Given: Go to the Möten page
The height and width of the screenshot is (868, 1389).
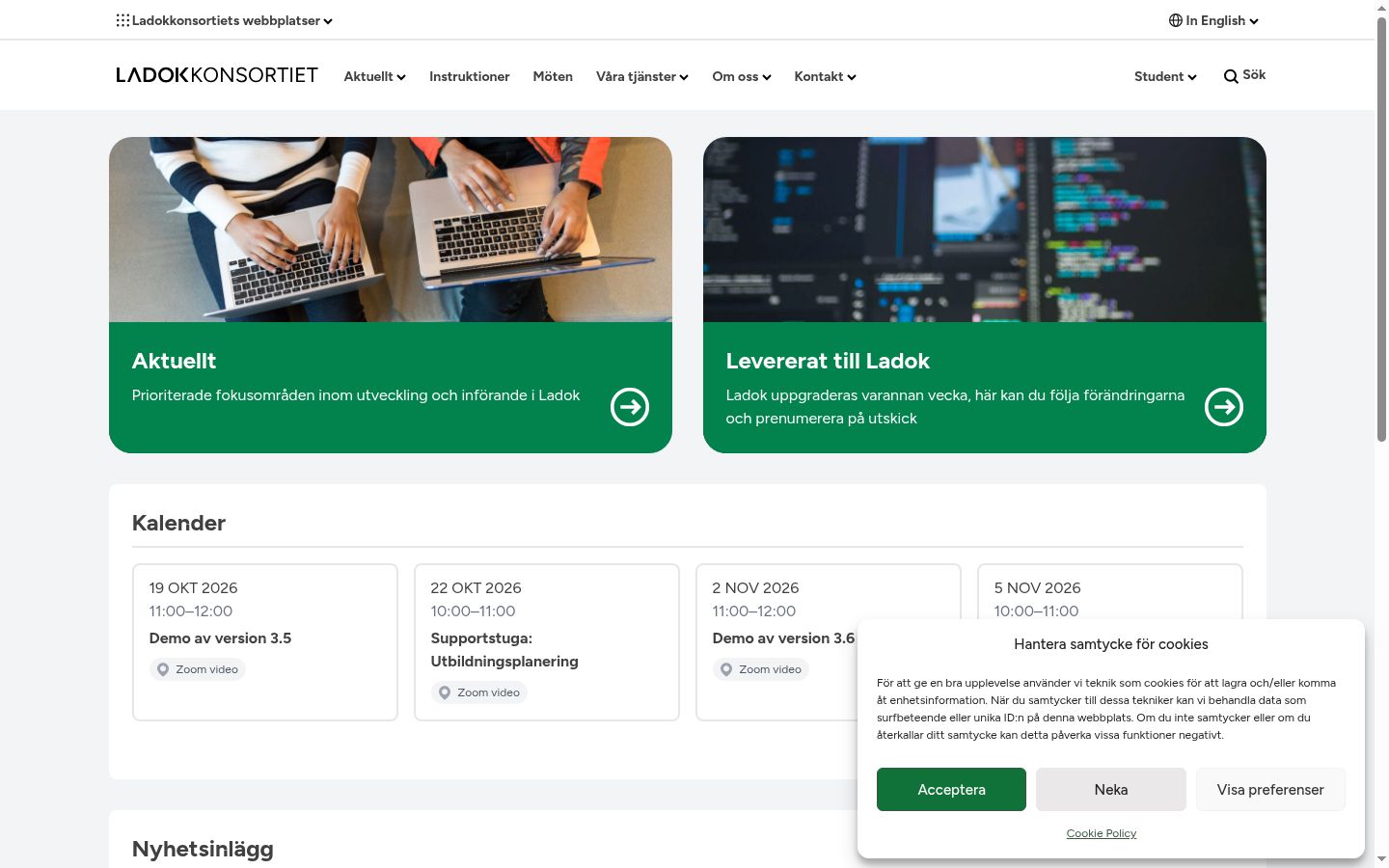Looking at the screenshot, I should click(553, 76).
